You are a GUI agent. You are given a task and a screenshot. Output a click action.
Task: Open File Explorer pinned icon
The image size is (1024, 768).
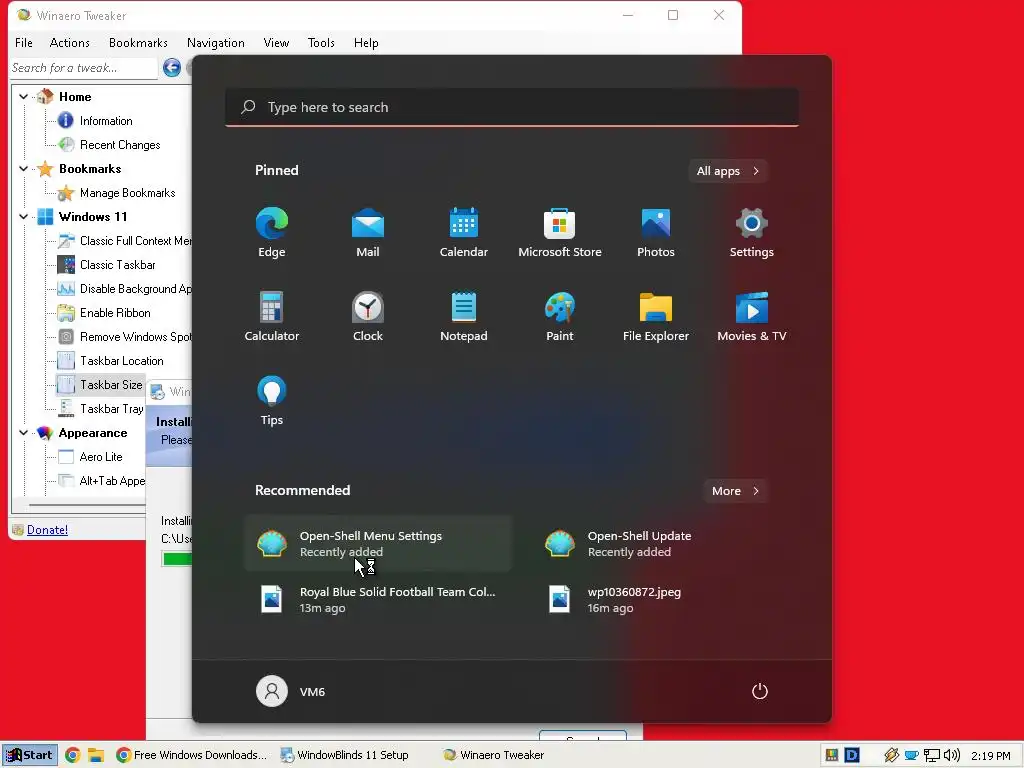pos(656,317)
